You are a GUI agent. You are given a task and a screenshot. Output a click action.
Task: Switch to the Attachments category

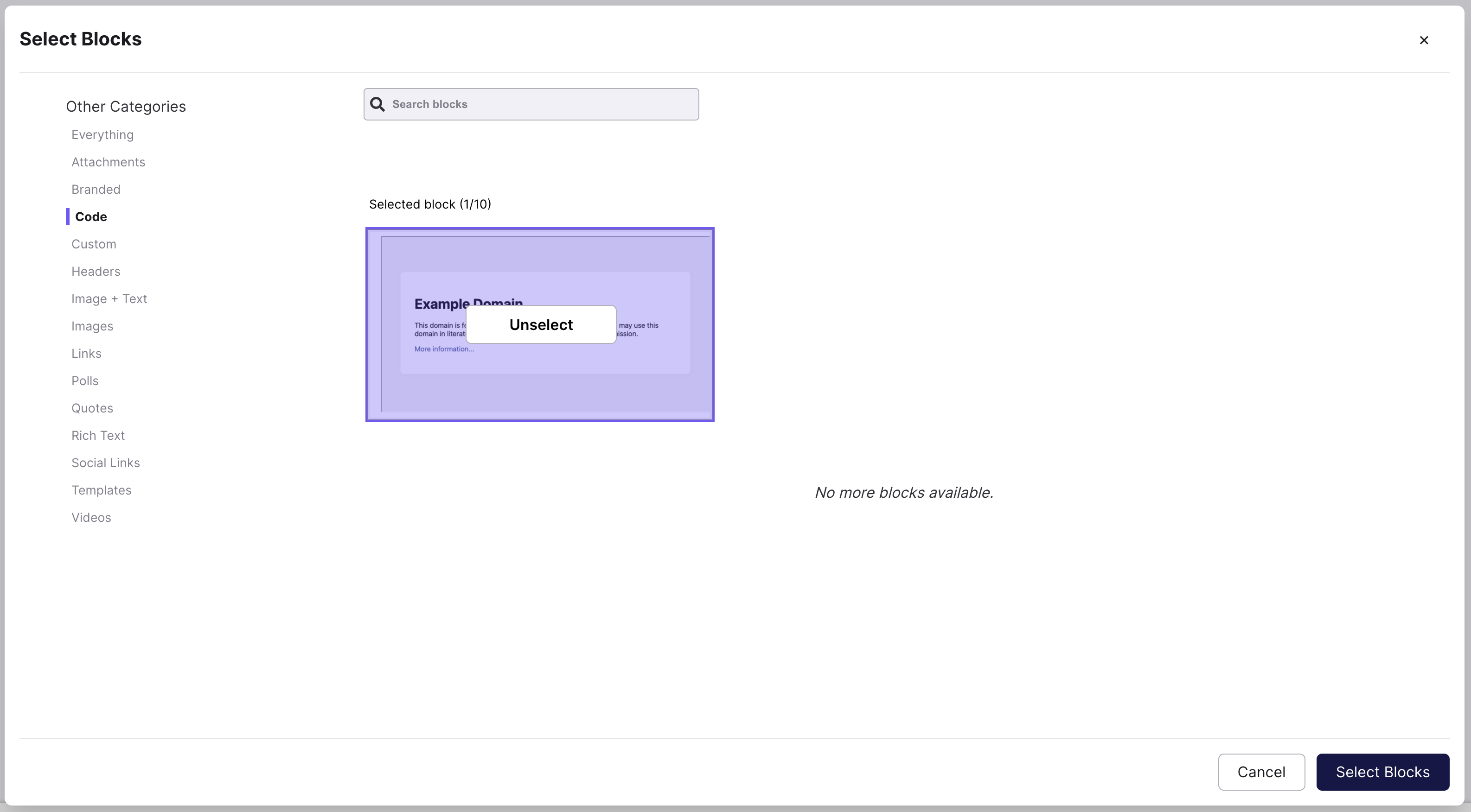(108, 162)
